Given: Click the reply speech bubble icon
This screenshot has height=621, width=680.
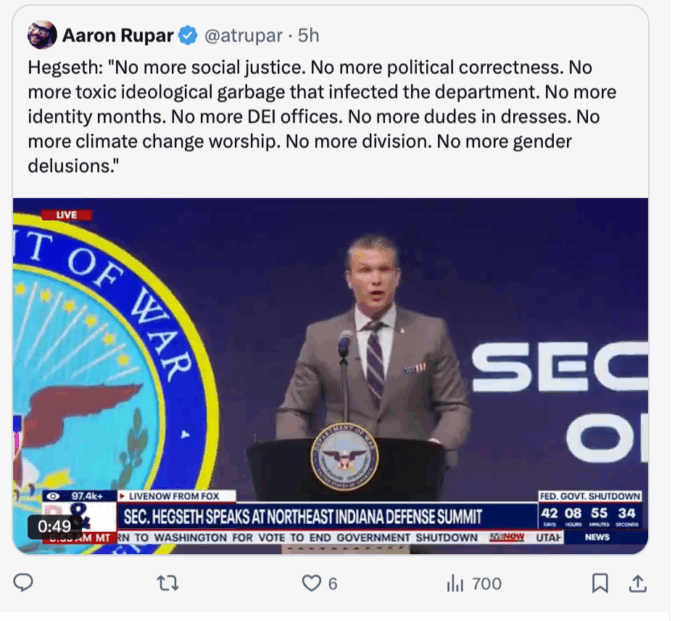Looking at the screenshot, I should [26, 583].
